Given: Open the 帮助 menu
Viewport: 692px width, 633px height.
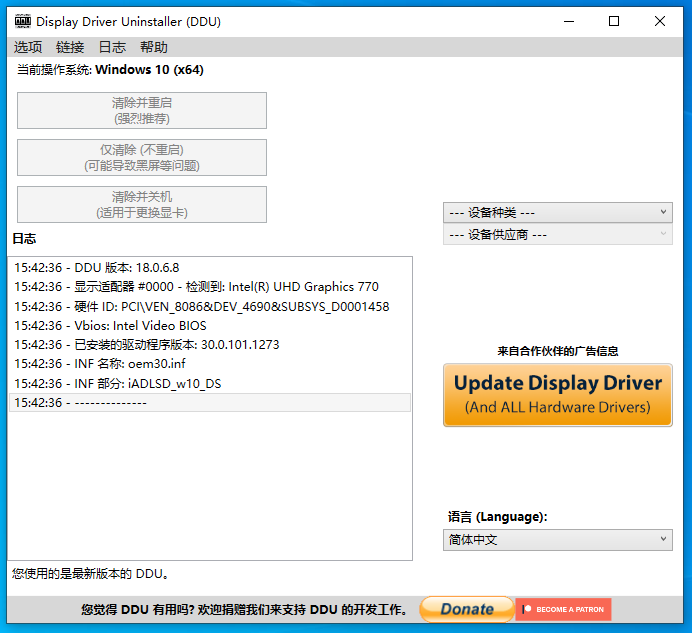Looking at the screenshot, I should coord(154,47).
